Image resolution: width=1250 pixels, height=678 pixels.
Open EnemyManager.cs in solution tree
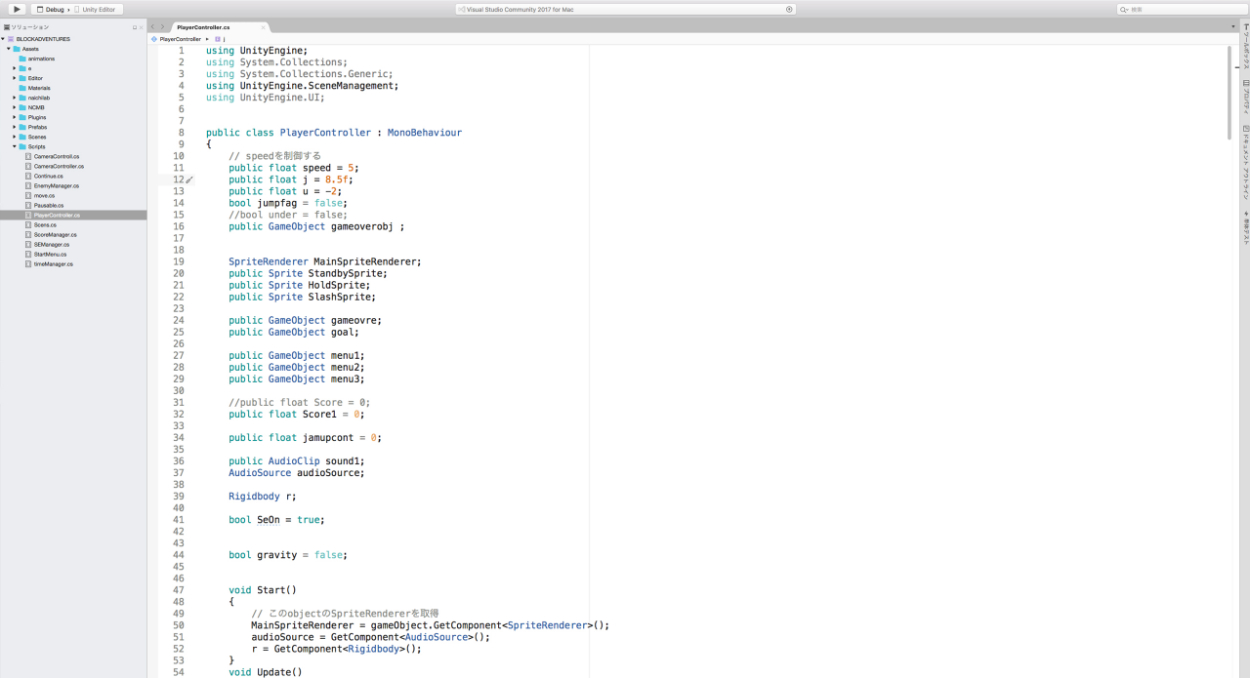pos(56,185)
